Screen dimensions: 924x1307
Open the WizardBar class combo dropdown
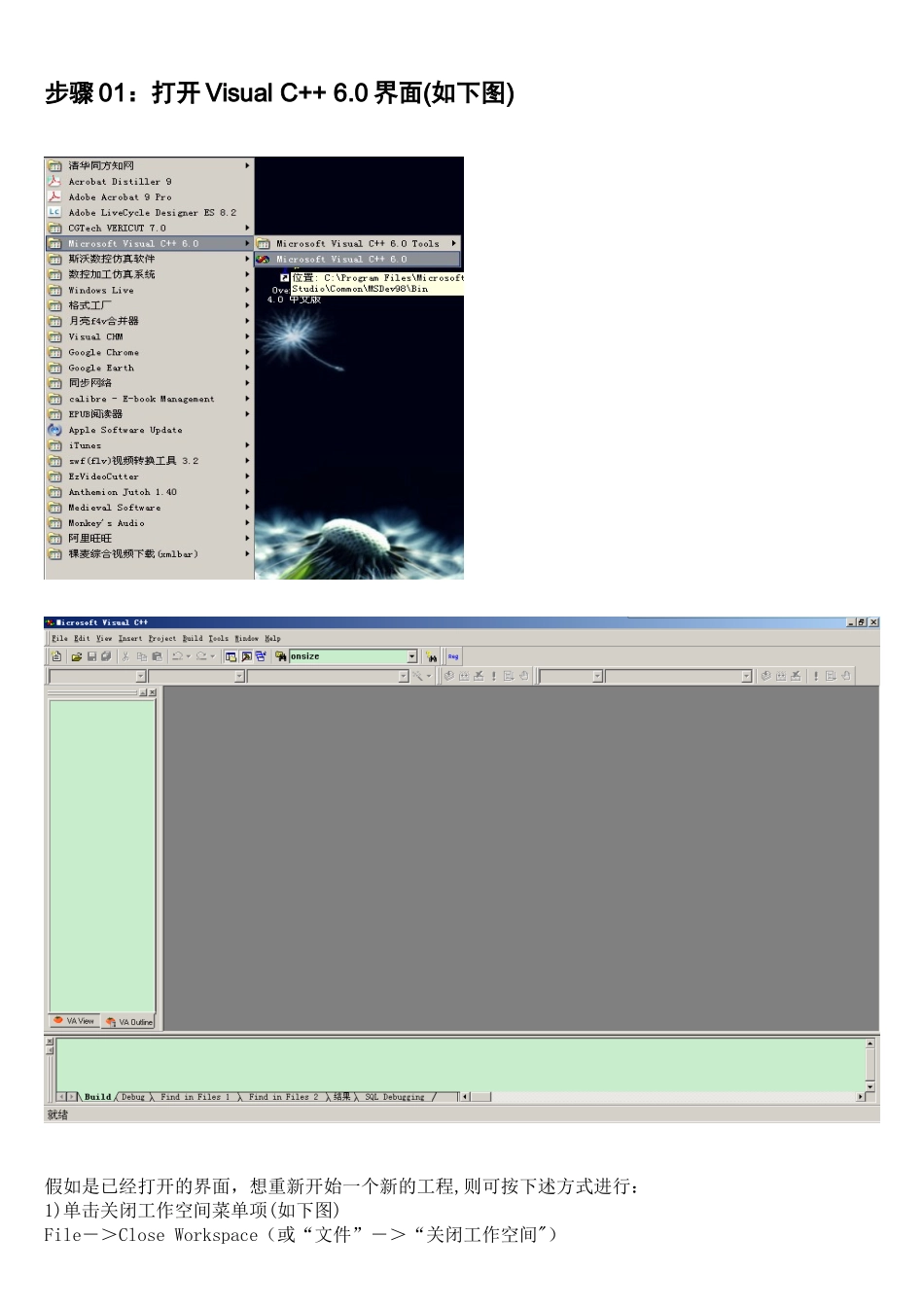click(x=141, y=675)
